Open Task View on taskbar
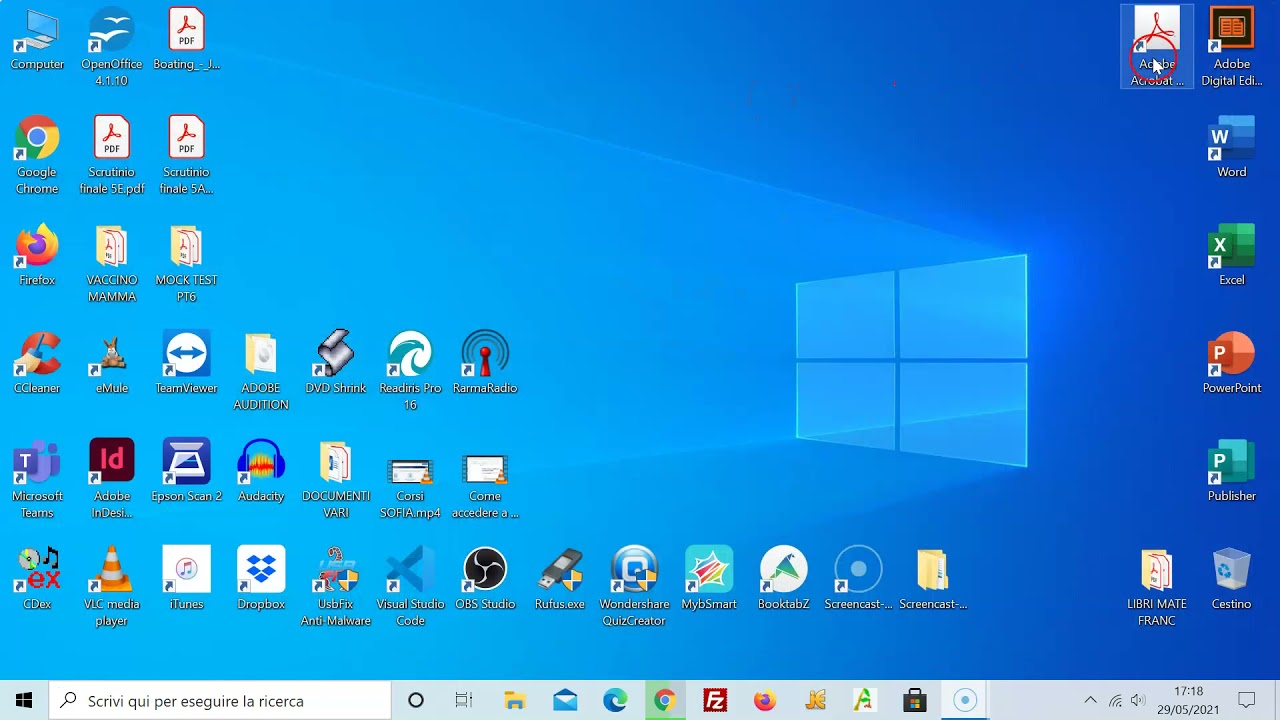Image resolution: width=1280 pixels, height=720 pixels. coord(464,701)
